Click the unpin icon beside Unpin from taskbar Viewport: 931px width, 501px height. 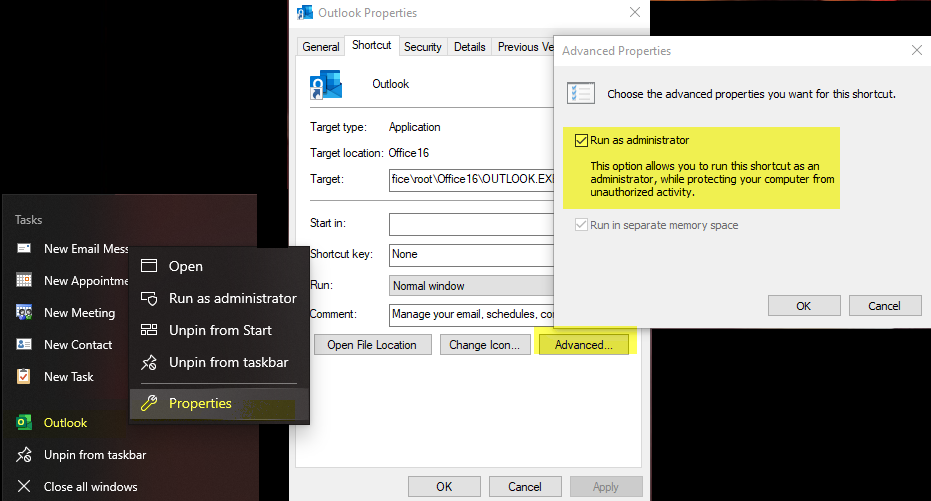(x=24, y=455)
